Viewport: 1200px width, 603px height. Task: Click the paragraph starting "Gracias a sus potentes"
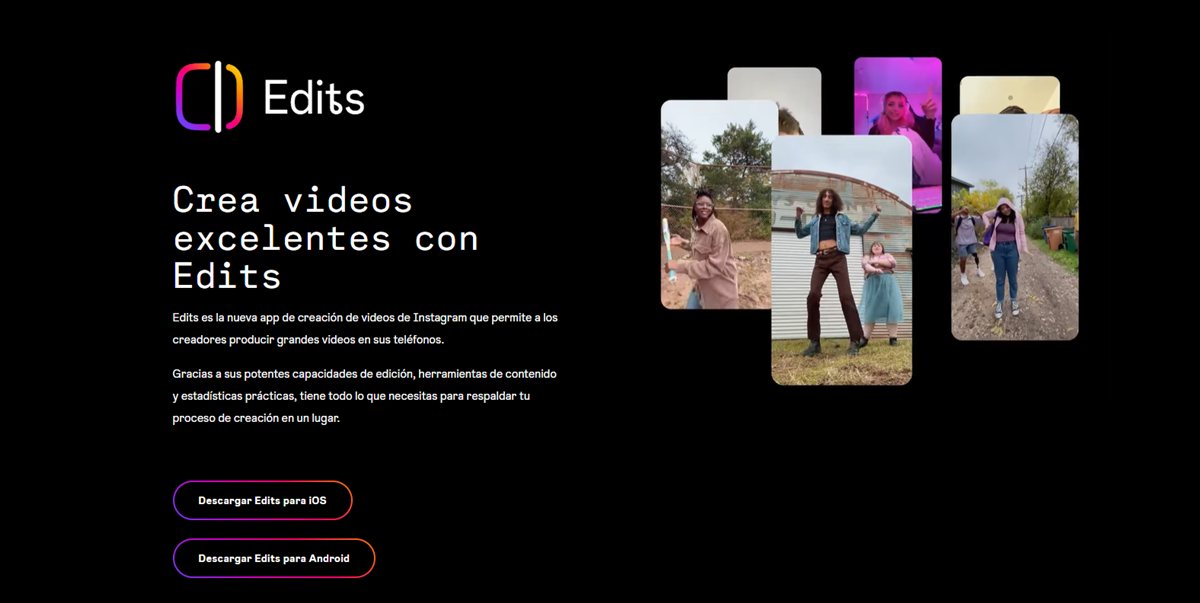tap(365, 395)
